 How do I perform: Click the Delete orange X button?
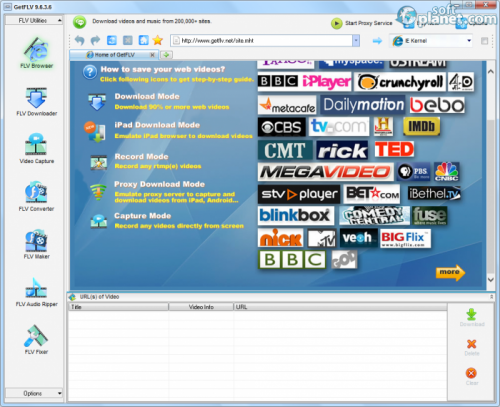472,347
